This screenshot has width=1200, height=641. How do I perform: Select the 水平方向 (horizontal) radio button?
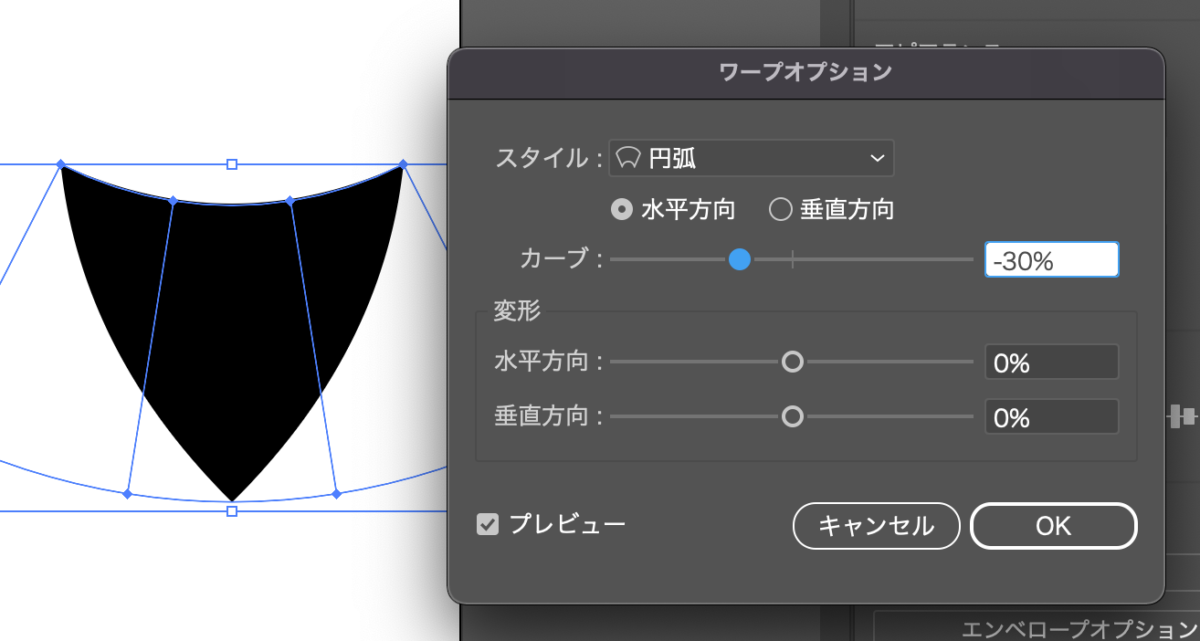(x=621, y=209)
